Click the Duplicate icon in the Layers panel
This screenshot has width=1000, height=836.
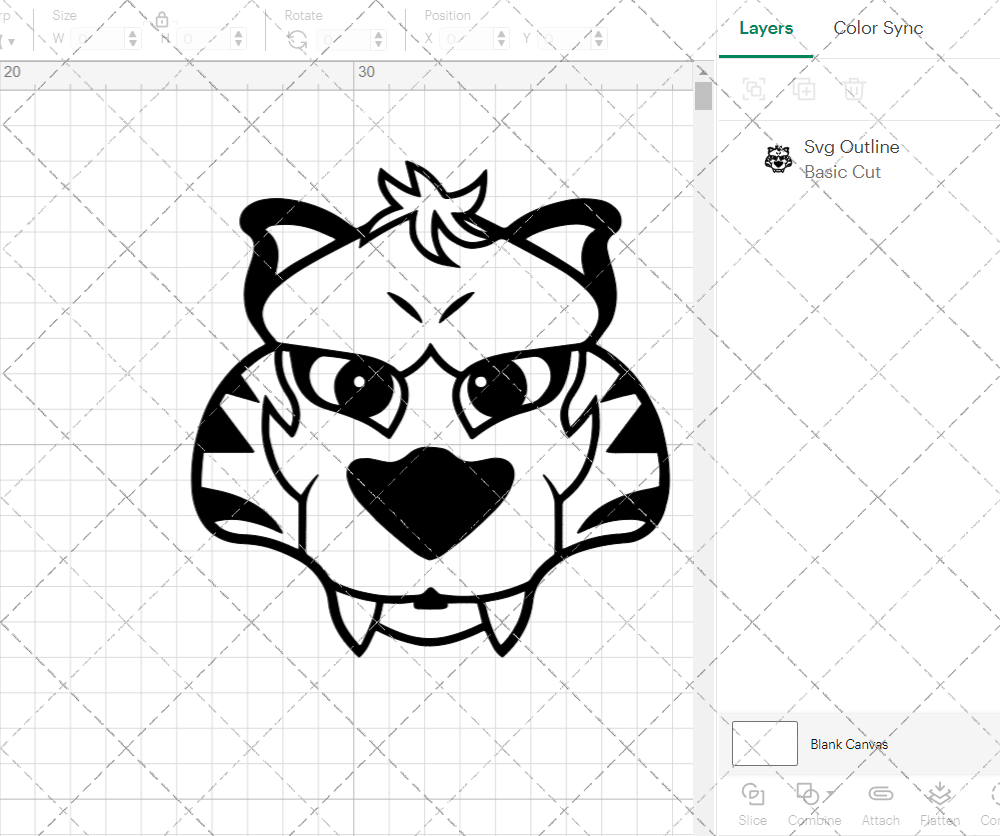[804, 89]
